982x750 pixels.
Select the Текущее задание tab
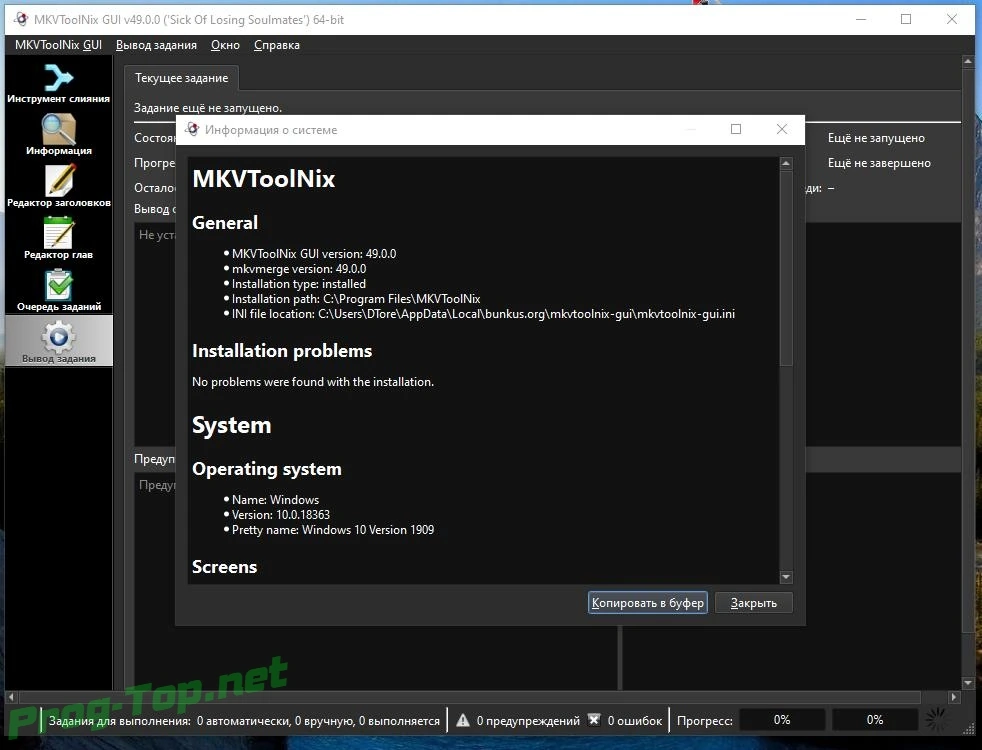point(181,78)
